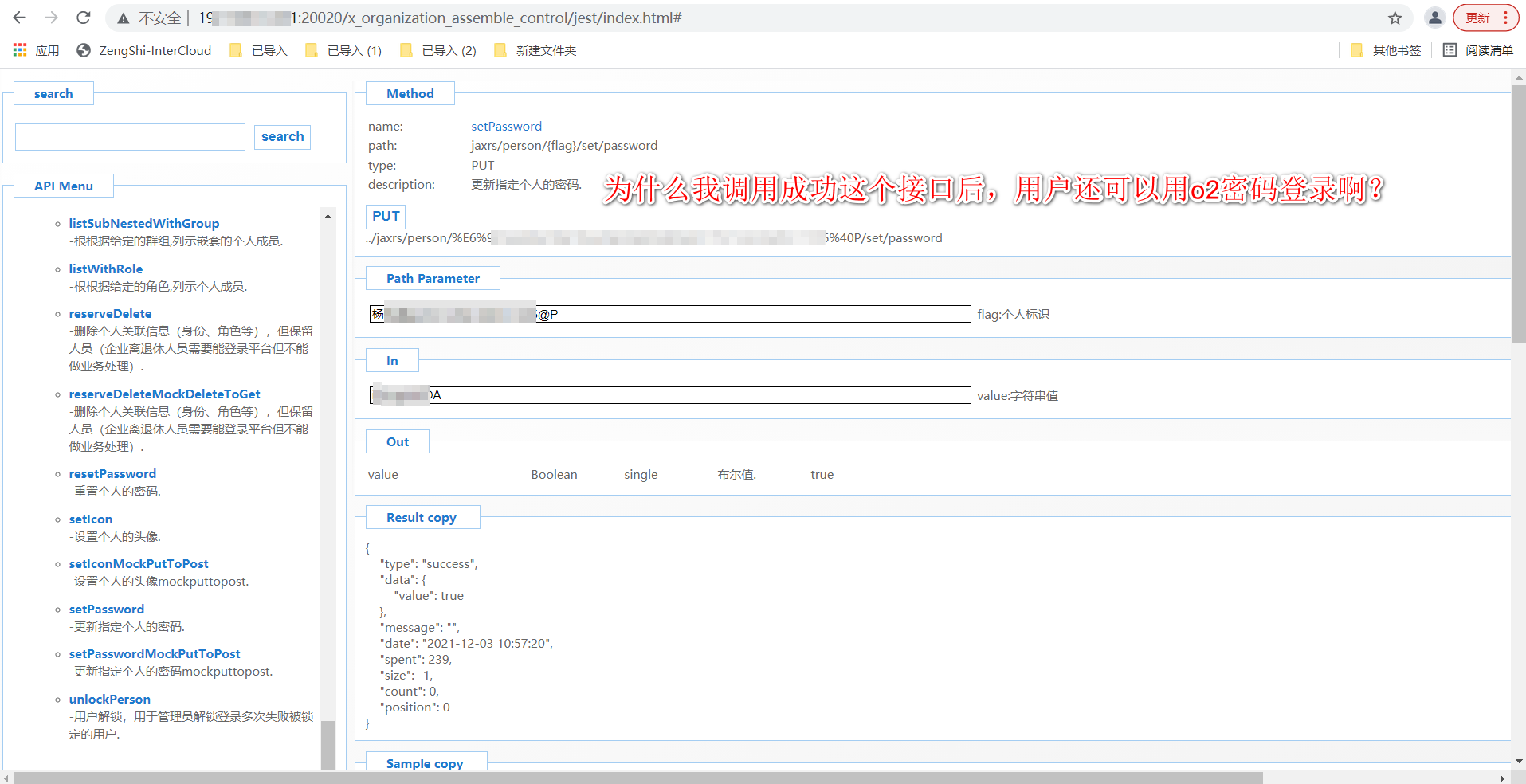Click the page vertical scrollbar thumb
The height and width of the screenshot is (784, 1526).
tap(1519, 214)
